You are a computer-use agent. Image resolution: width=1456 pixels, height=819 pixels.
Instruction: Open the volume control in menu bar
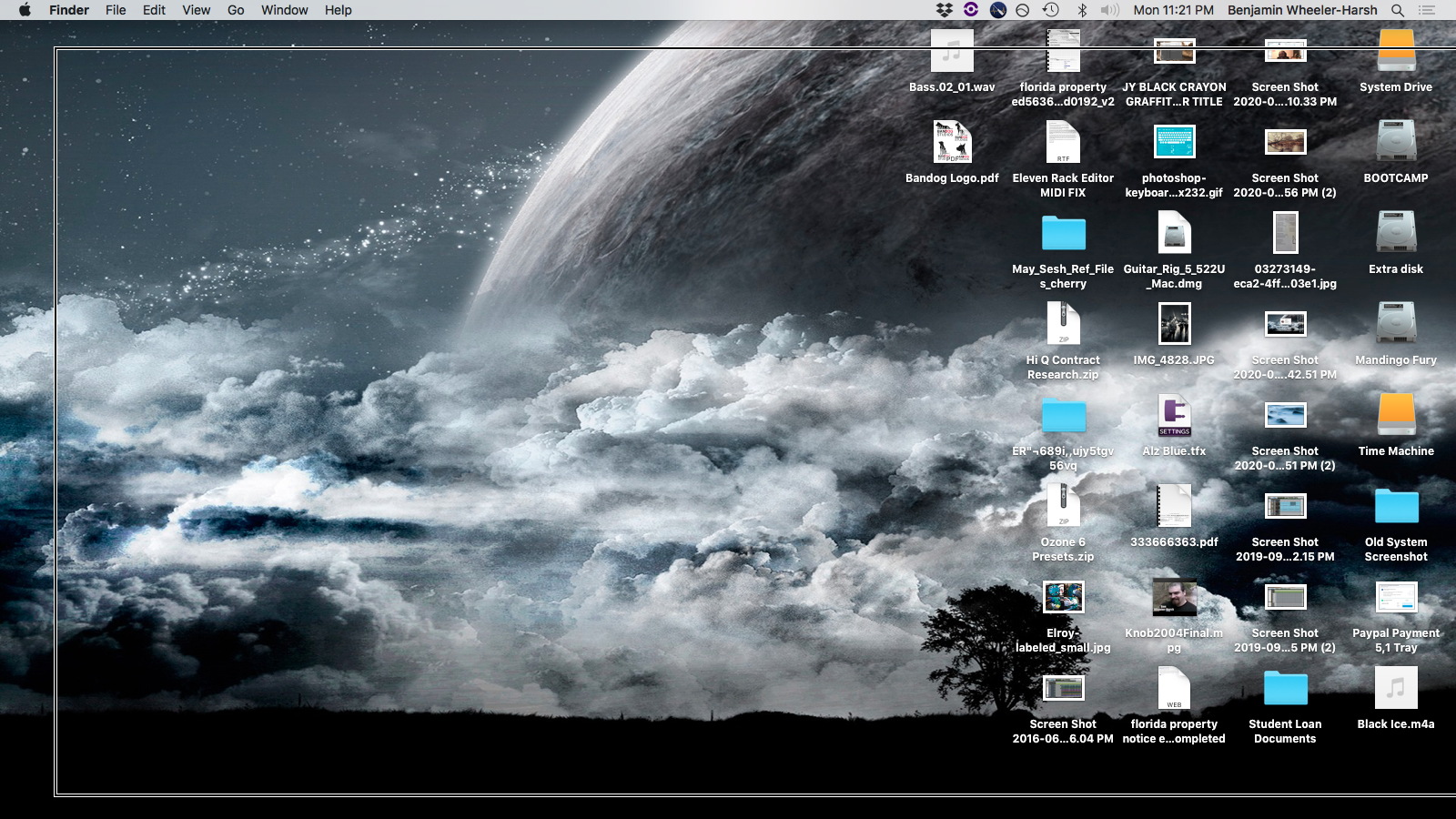(x=1109, y=10)
